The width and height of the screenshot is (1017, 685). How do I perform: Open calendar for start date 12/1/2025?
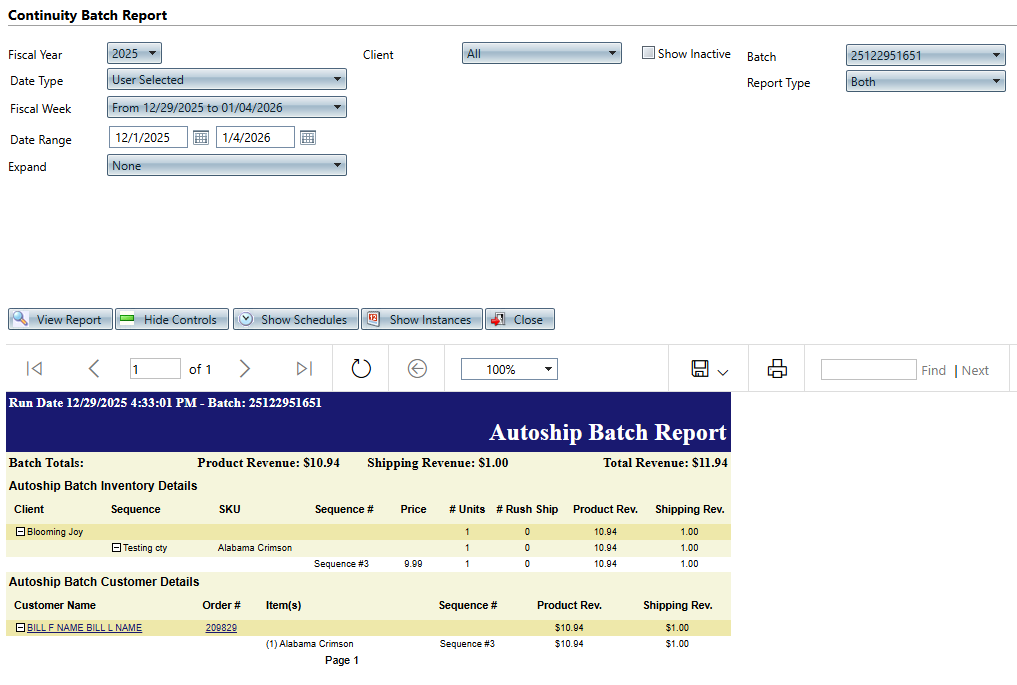point(201,138)
